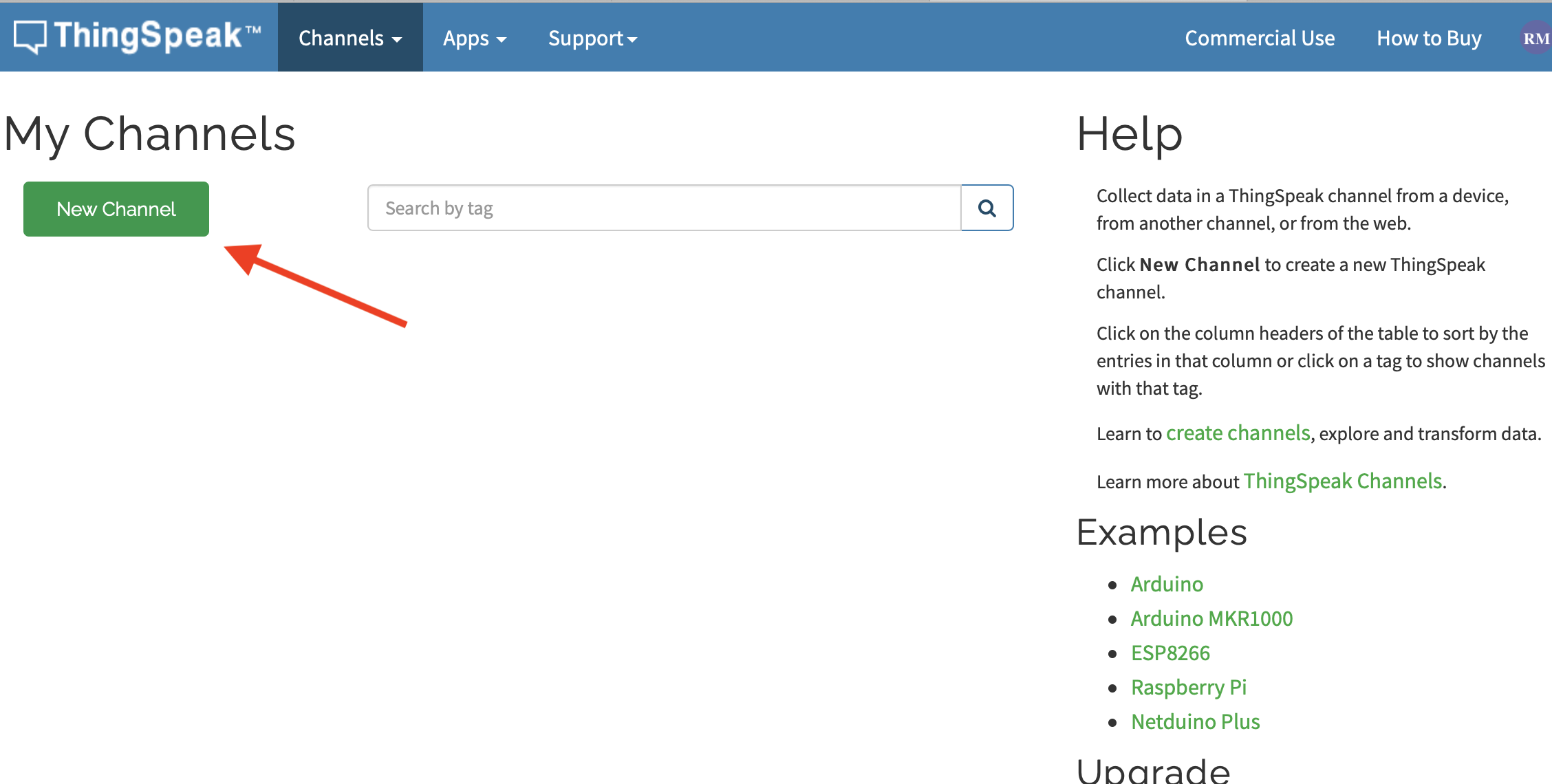The image size is (1552, 784).
Task: Open the ThingSpeak Channels help link
Action: [x=1342, y=481]
